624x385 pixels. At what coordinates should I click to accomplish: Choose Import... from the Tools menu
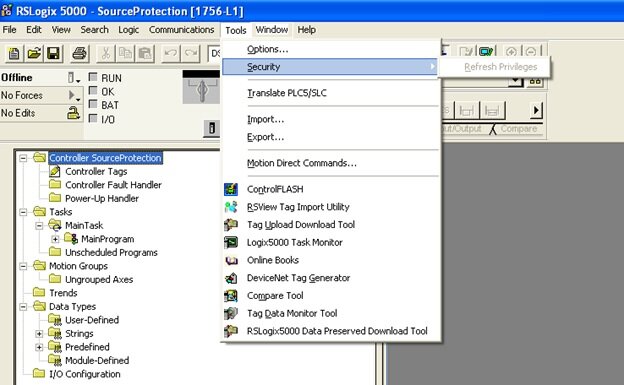click(x=330, y=119)
